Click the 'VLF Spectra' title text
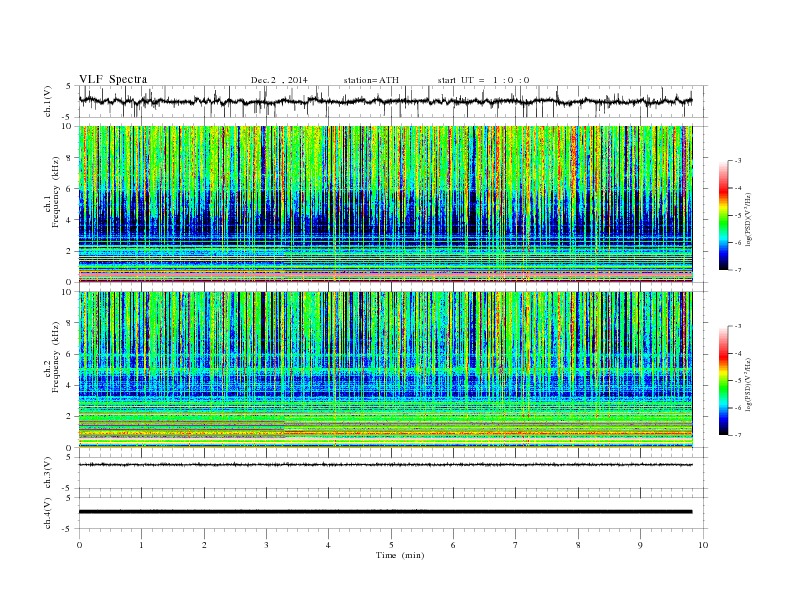 click(x=113, y=79)
